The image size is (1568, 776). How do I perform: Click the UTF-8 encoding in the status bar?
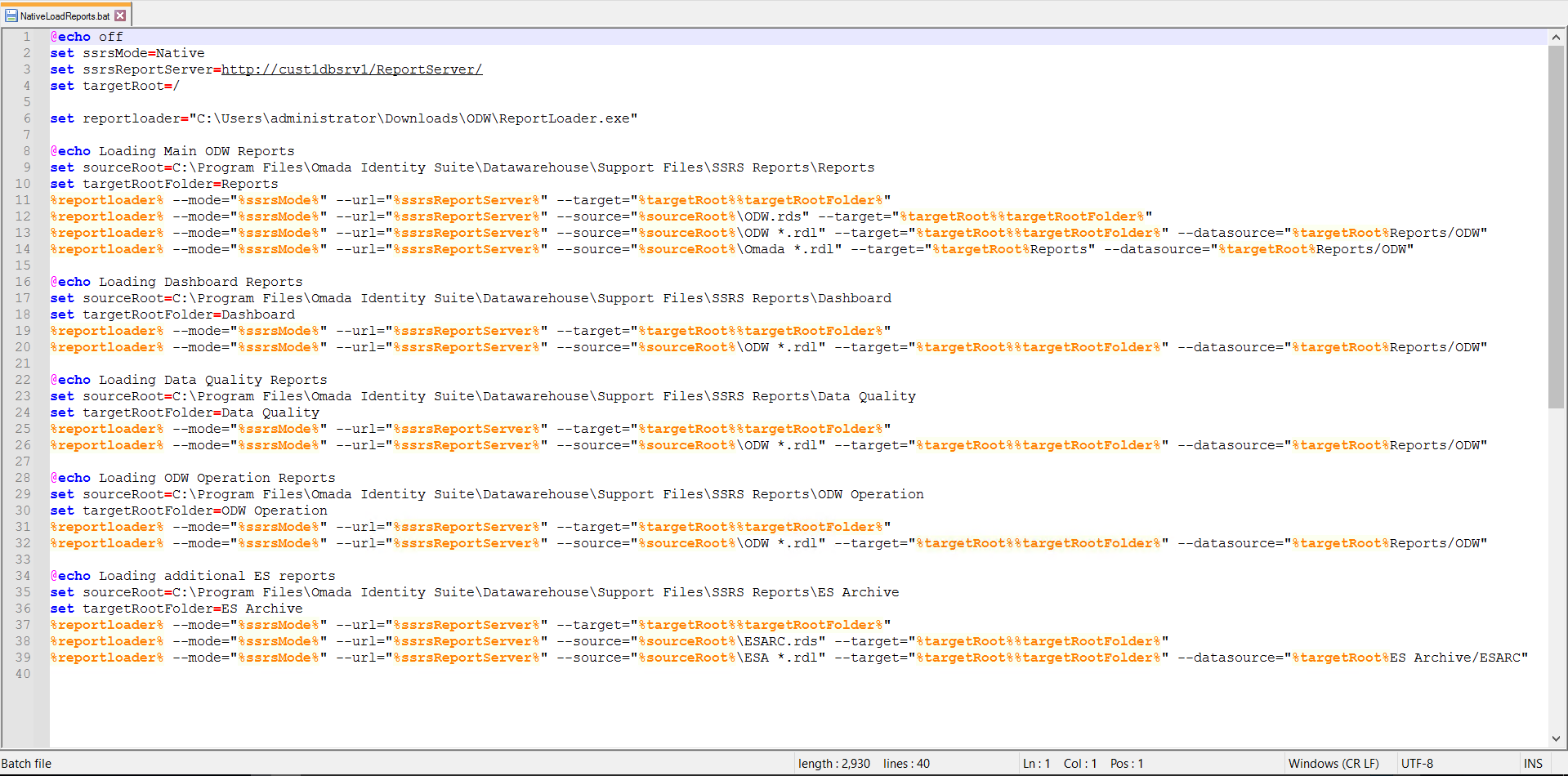pos(1417,764)
